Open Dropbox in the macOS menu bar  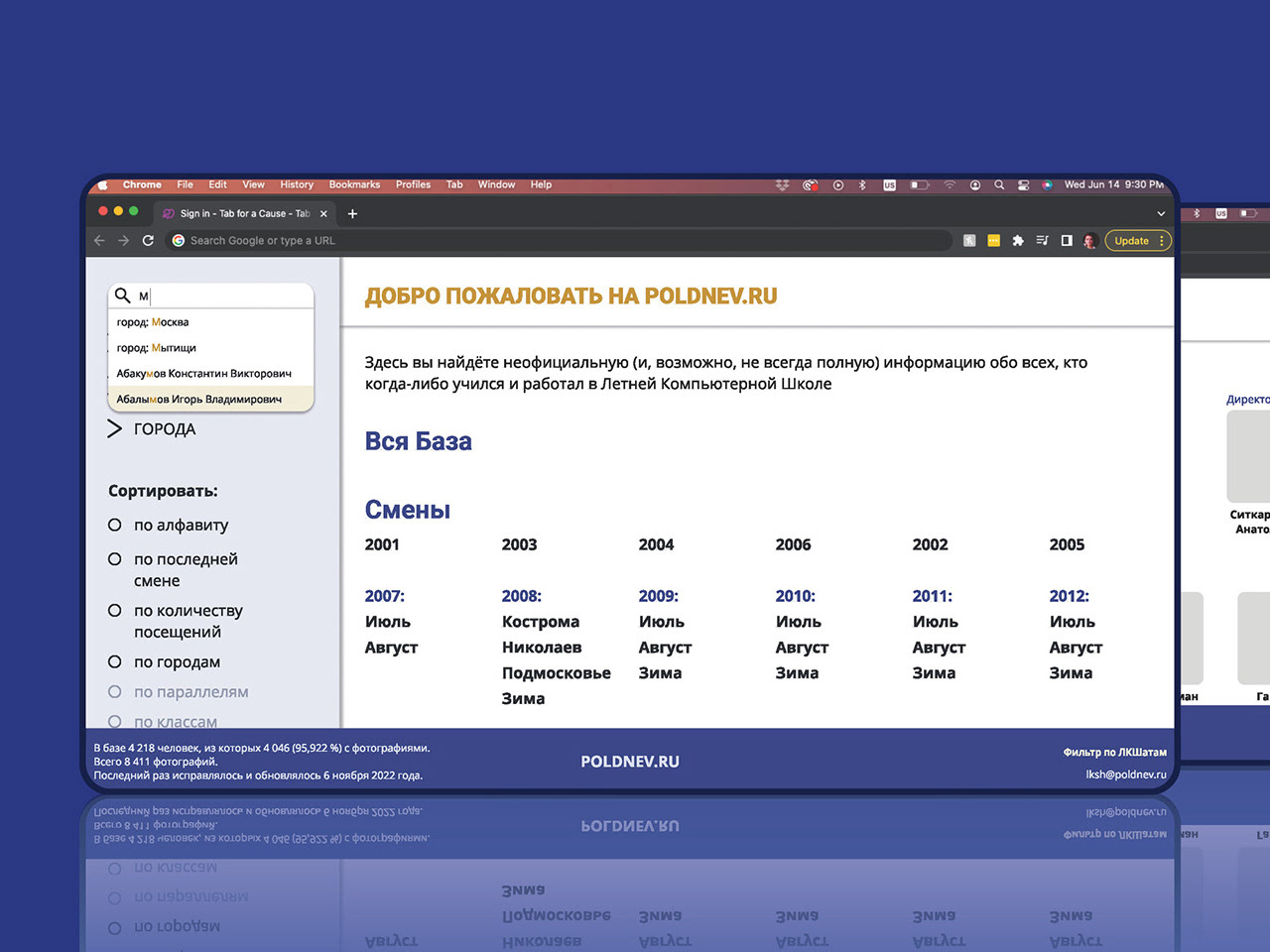782,184
